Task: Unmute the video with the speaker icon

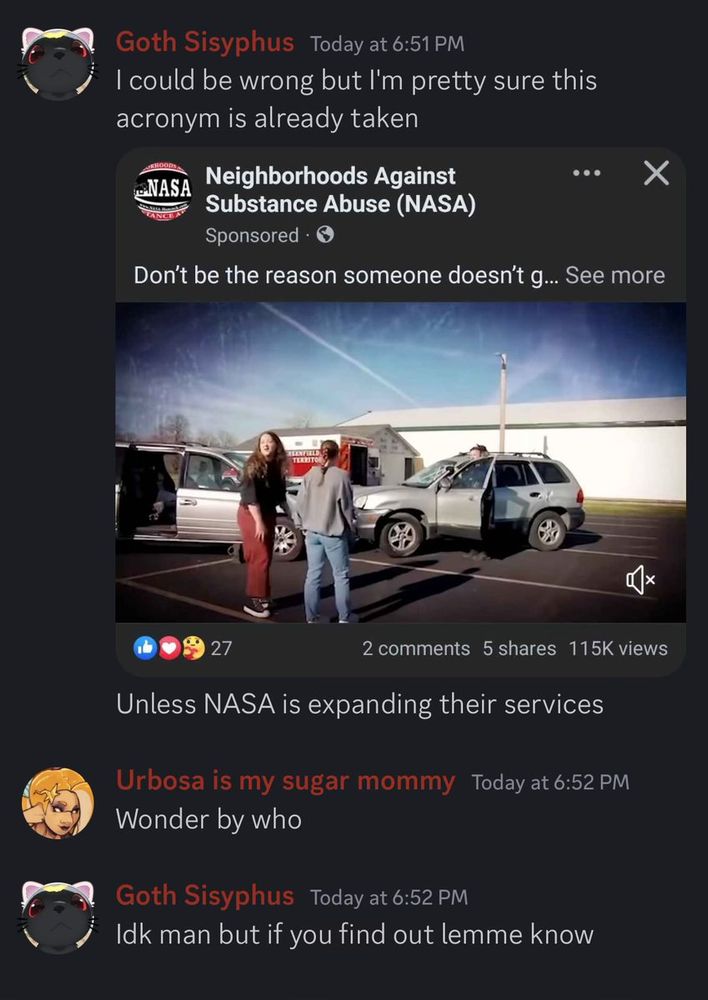Action: point(640,580)
